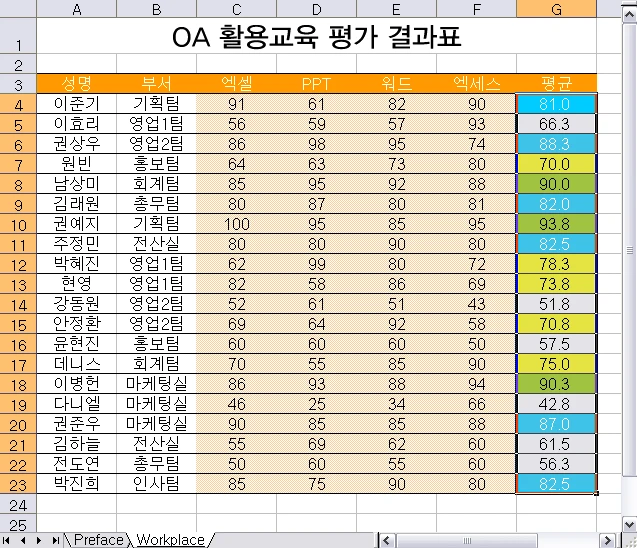Screen dimensions: 637x548
Task: Select the name cell '권상우'
Action: [x=76, y=144]
